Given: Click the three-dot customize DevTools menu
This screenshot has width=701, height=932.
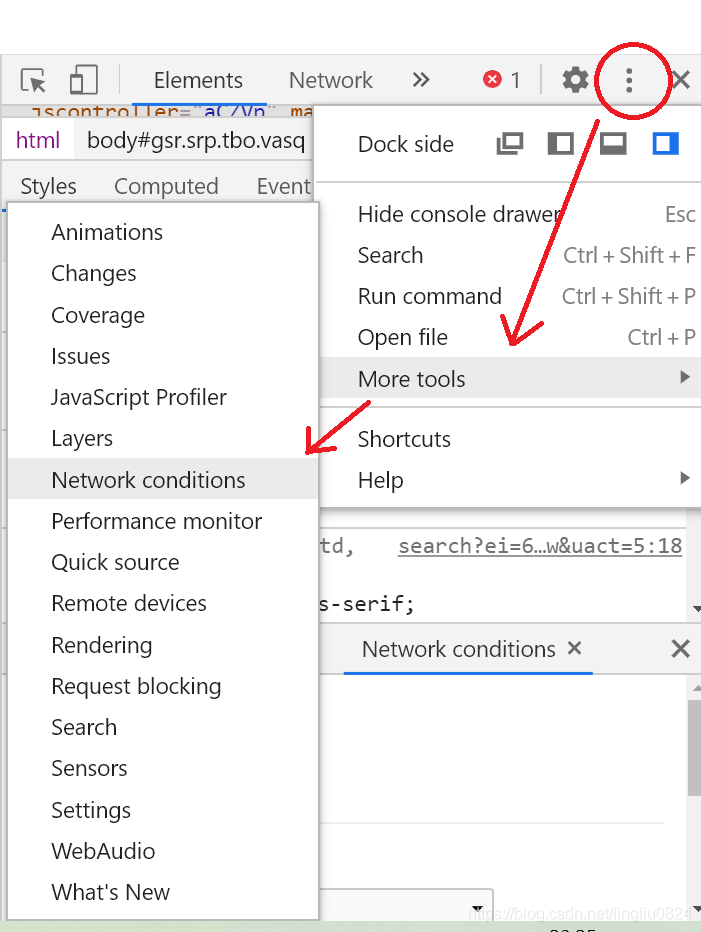Looking at the screenshot, I should pyautogui.click(x=629, y=80).
